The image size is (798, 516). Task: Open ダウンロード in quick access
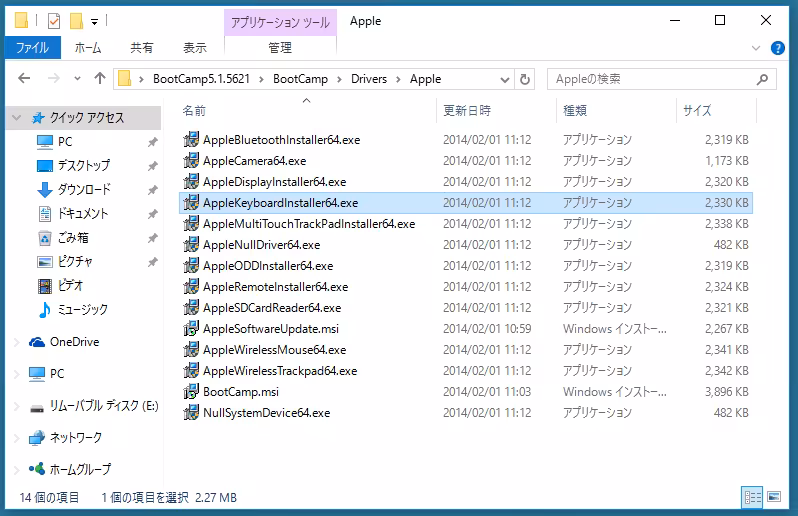(x=84, y=189)
